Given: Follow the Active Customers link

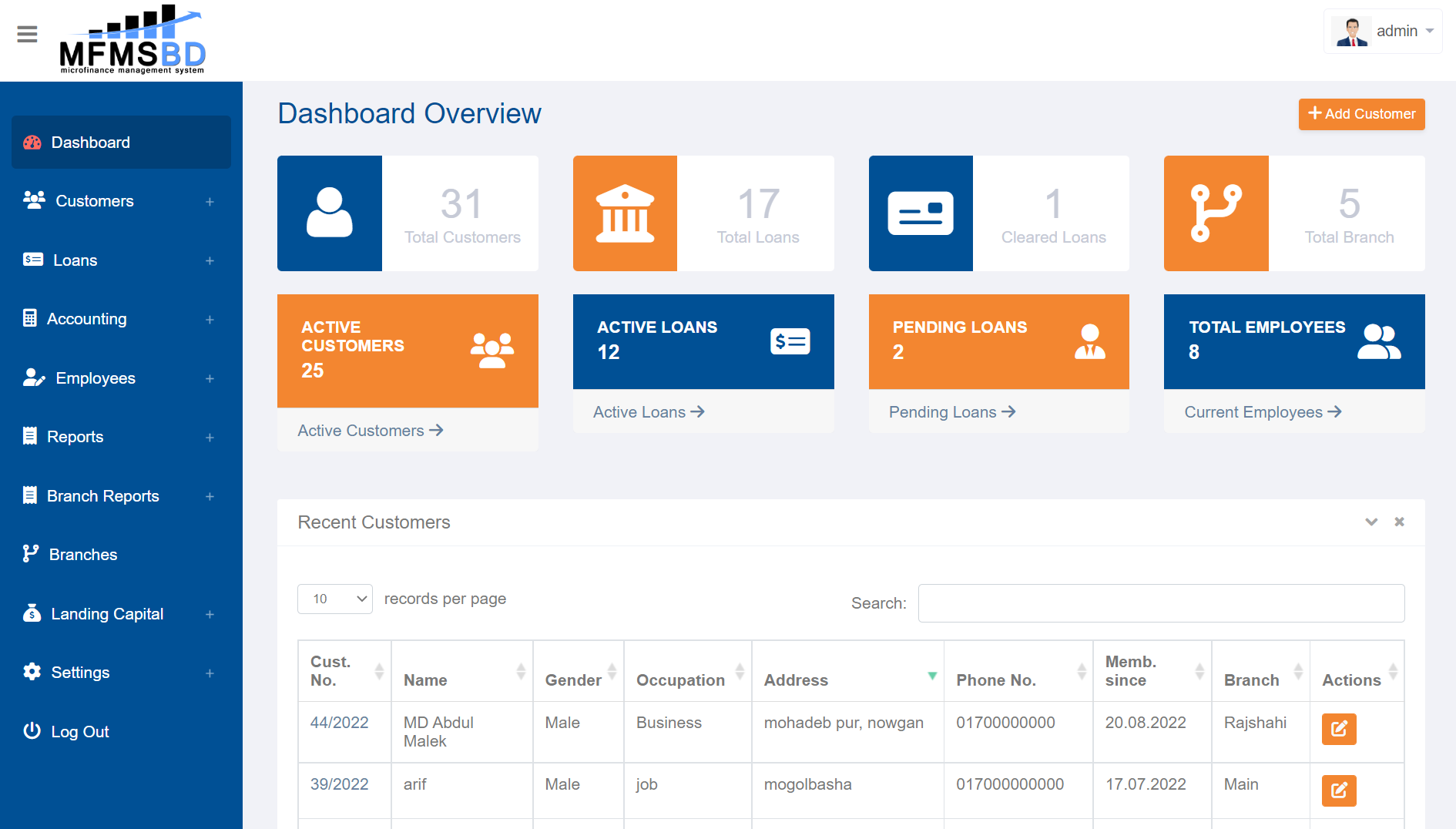Looking at the screenshot, I should tap(371, 431).
